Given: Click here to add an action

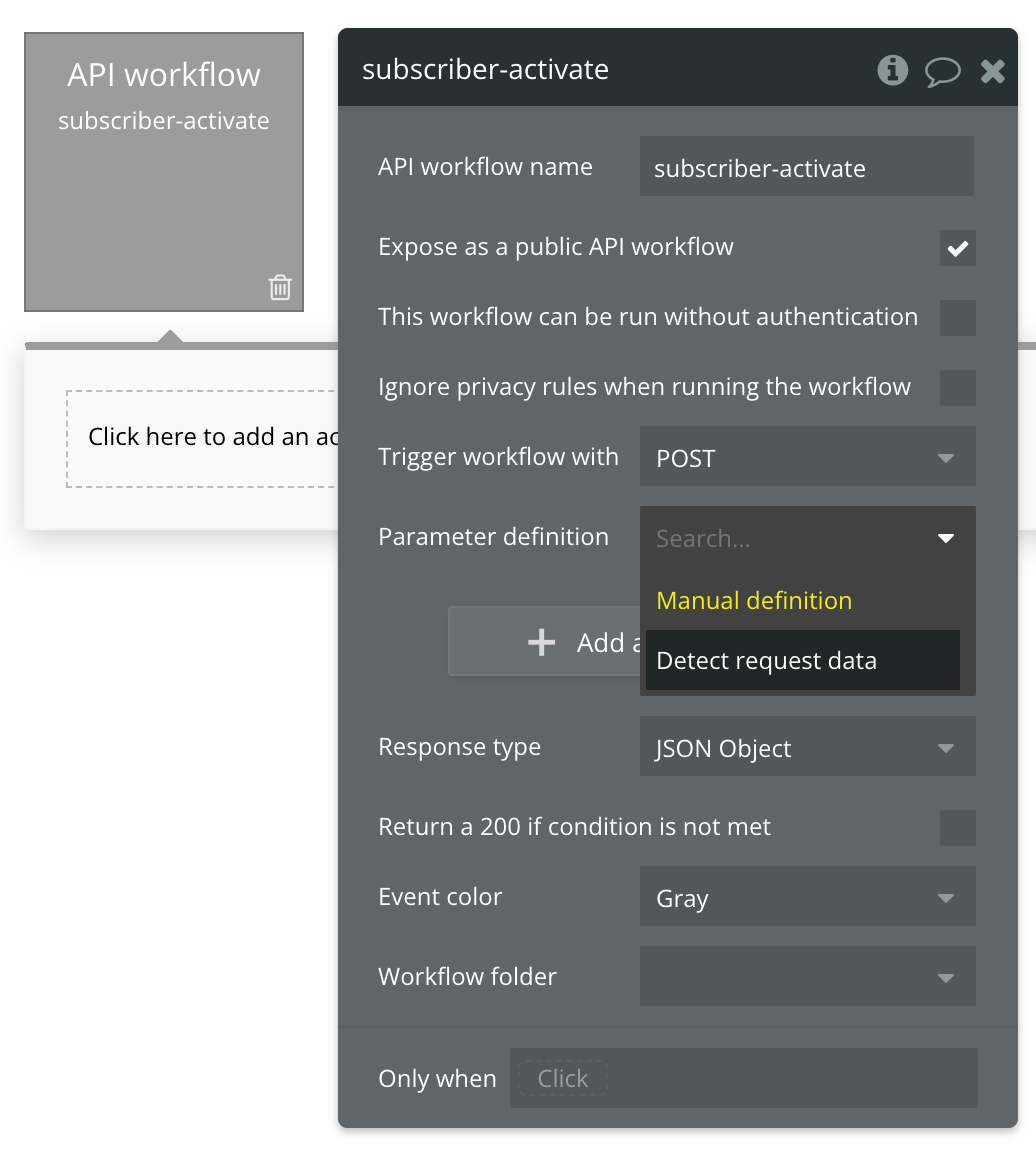Looking at the screenshot, I should 200,438.
